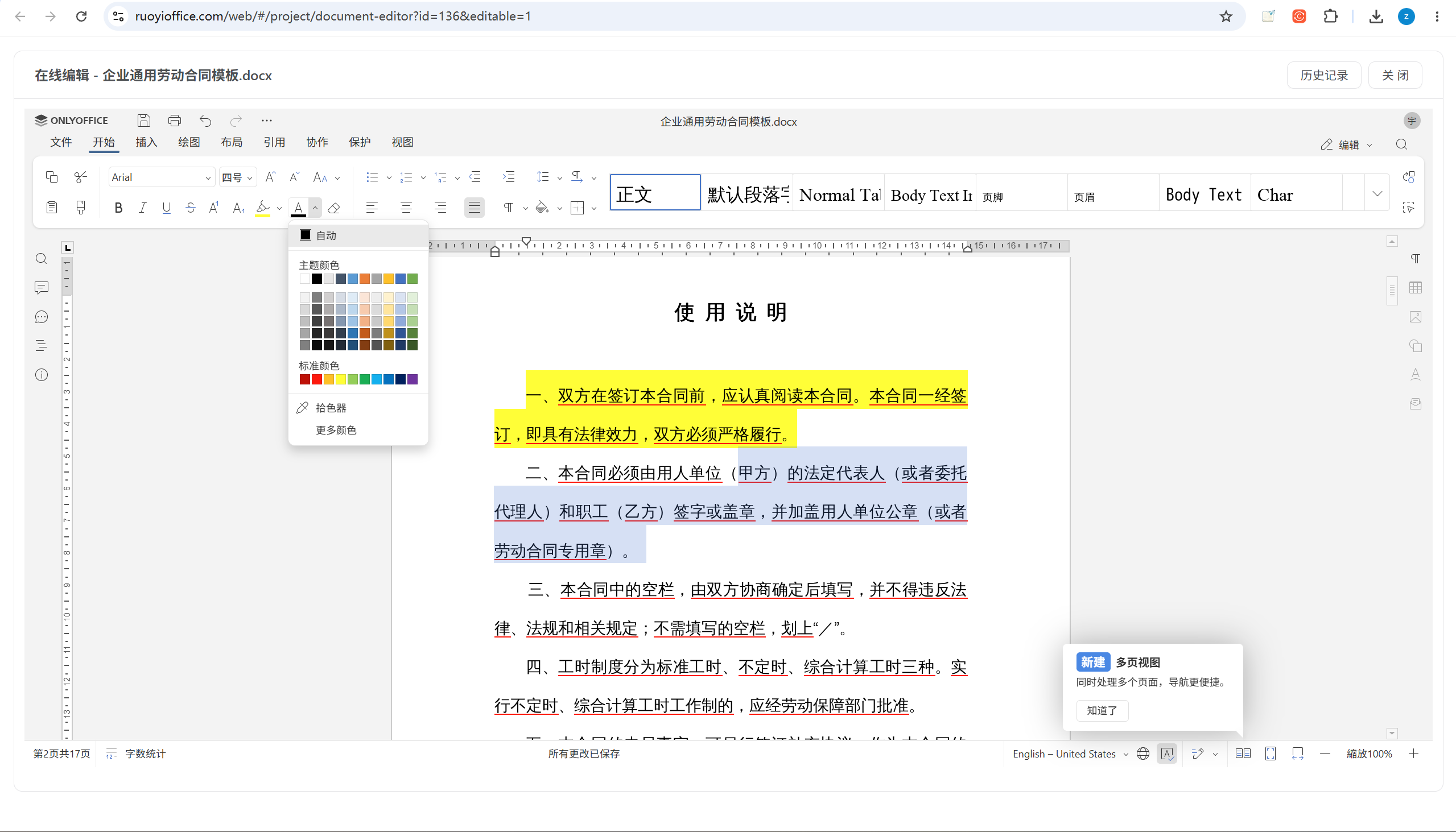
Task: Open the Find search icon in left sidebar
Action: (x=41, y=259)
